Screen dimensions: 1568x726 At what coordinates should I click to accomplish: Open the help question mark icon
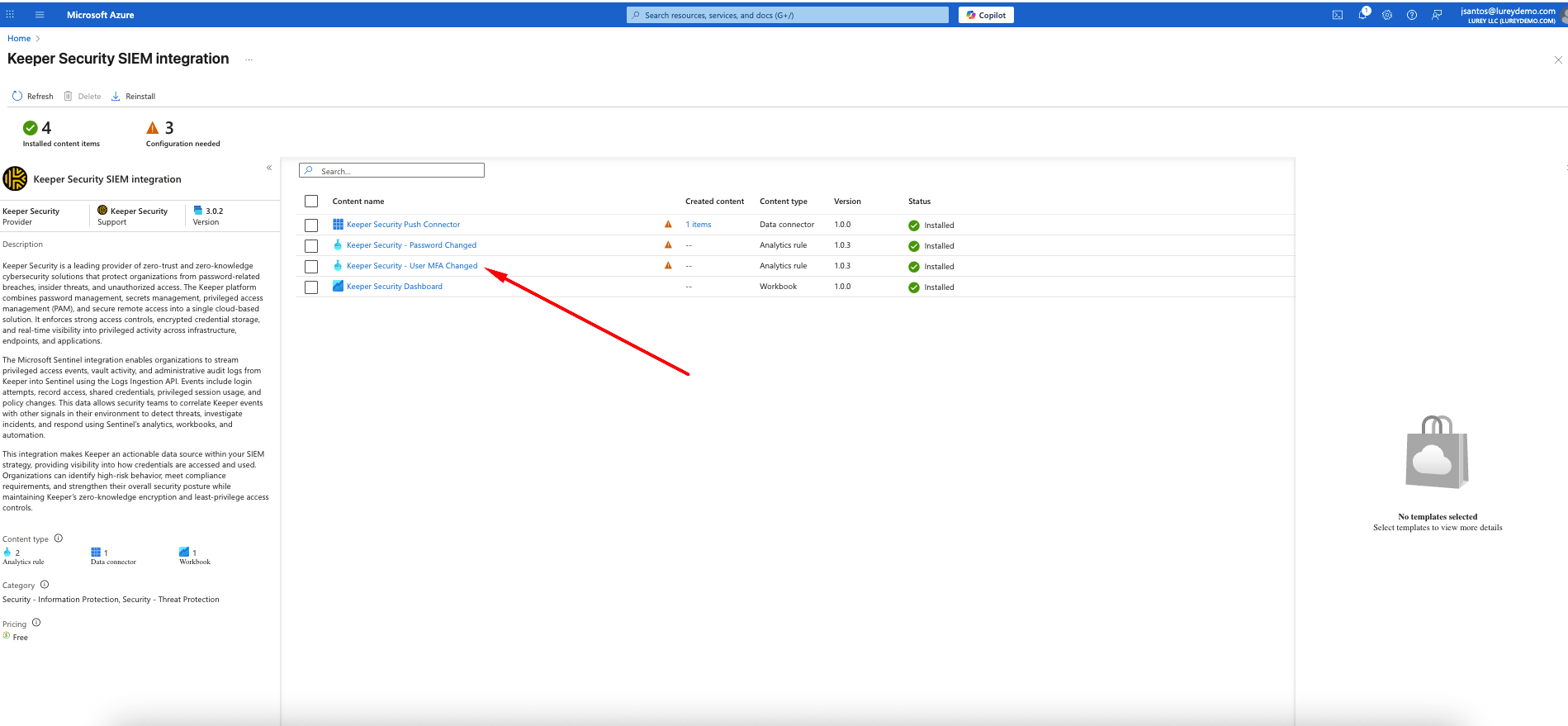(x=1412, y=15)
